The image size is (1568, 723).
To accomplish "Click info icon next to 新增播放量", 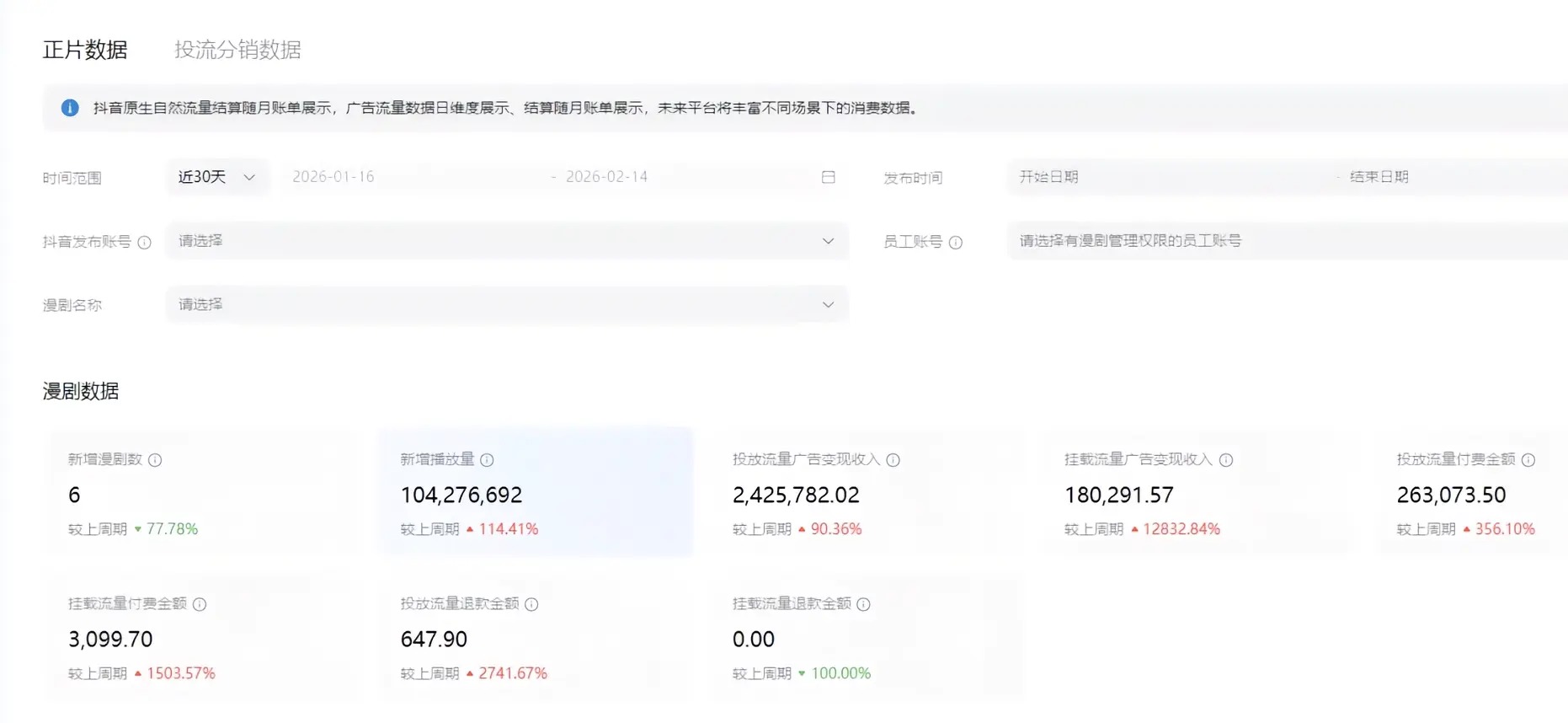I will (x=487, y=460).
